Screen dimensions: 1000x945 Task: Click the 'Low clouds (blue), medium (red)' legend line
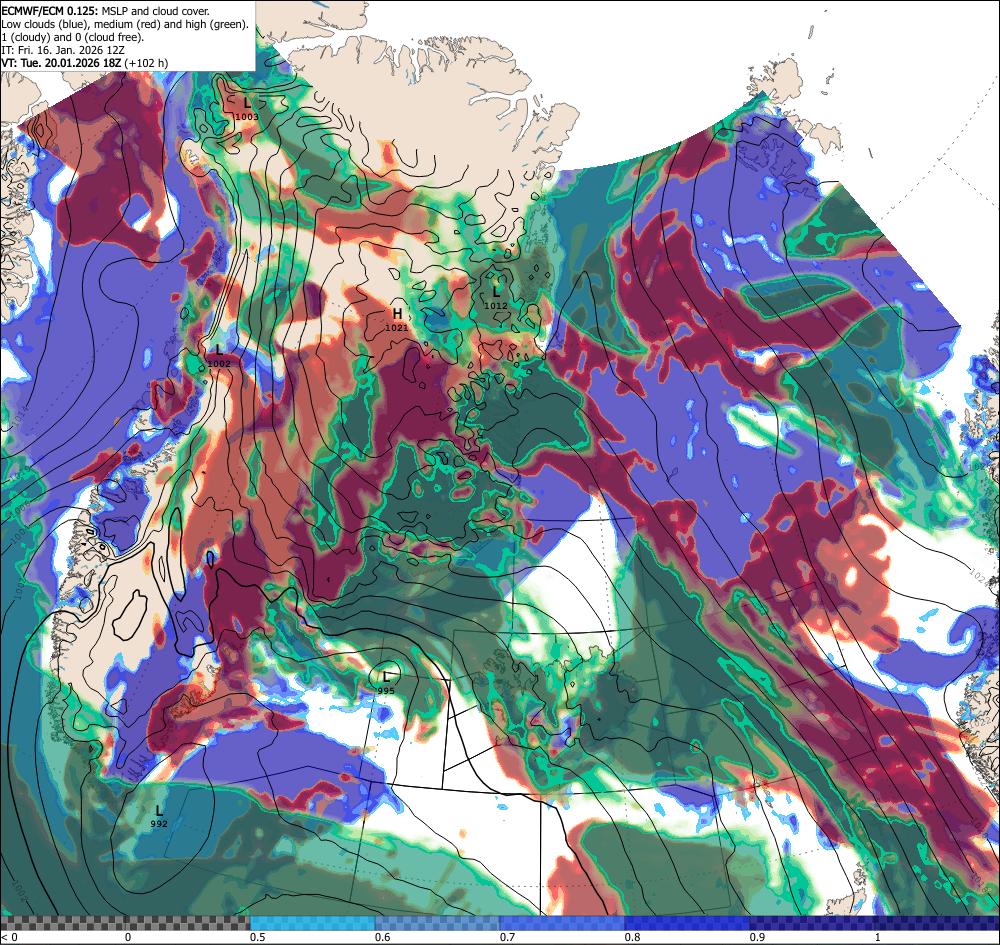(x=124, y=24)
